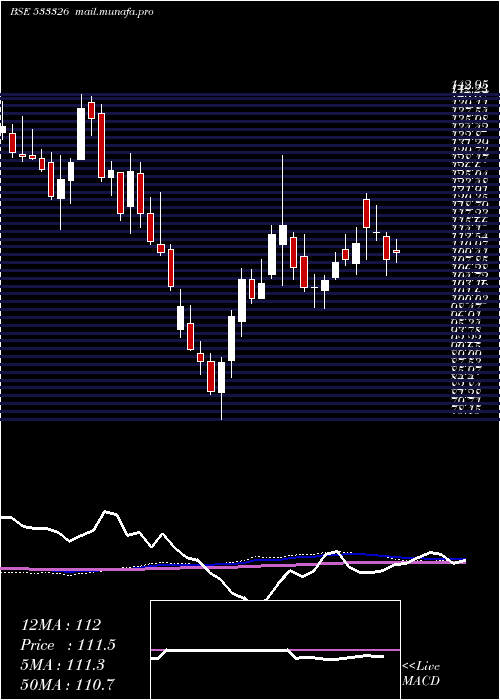Select the 5MA : 111.3 readout
Viewport: 500px width, 700px height.
coord(62,664)
